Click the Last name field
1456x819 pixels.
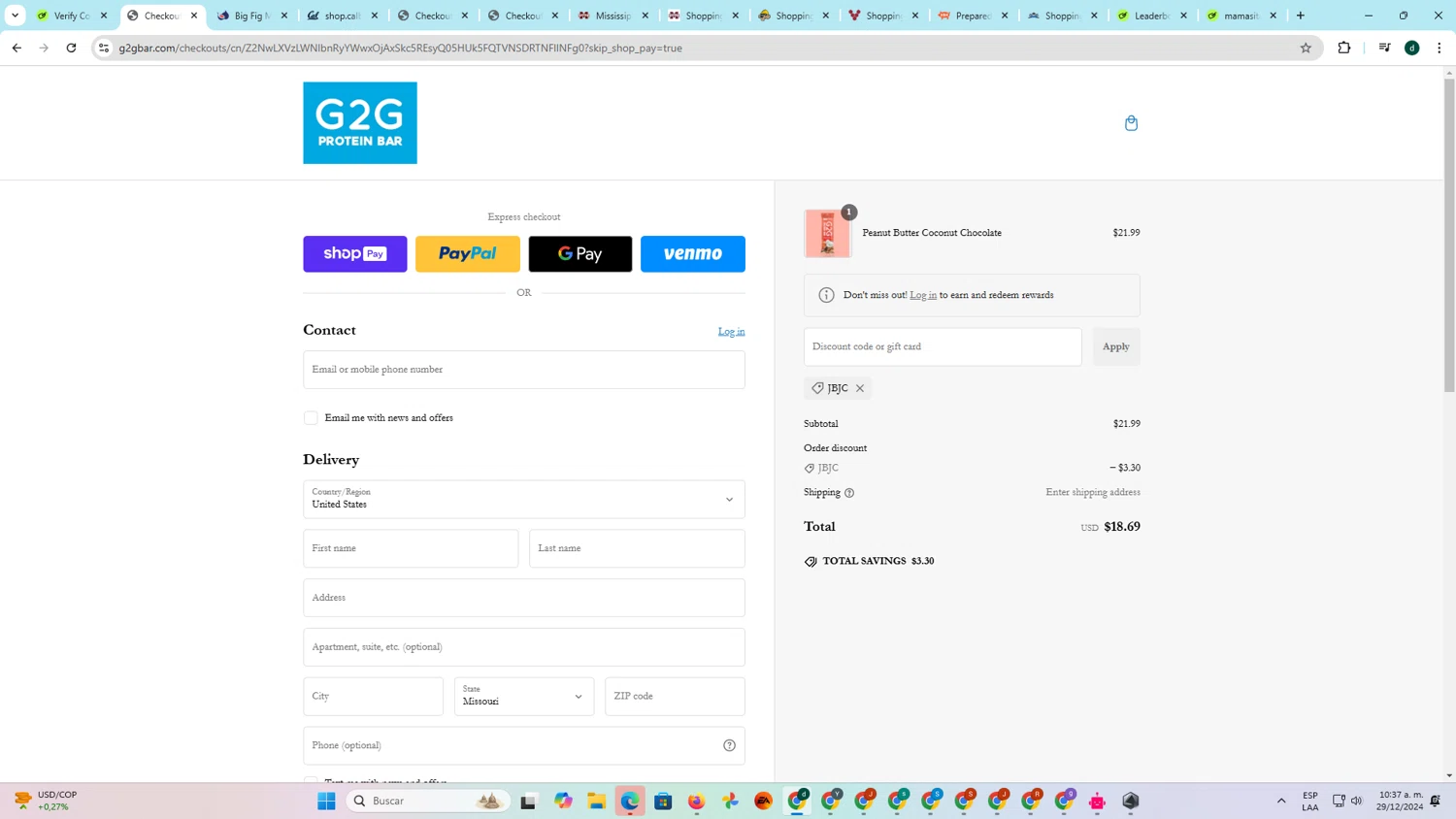(637, 548)
